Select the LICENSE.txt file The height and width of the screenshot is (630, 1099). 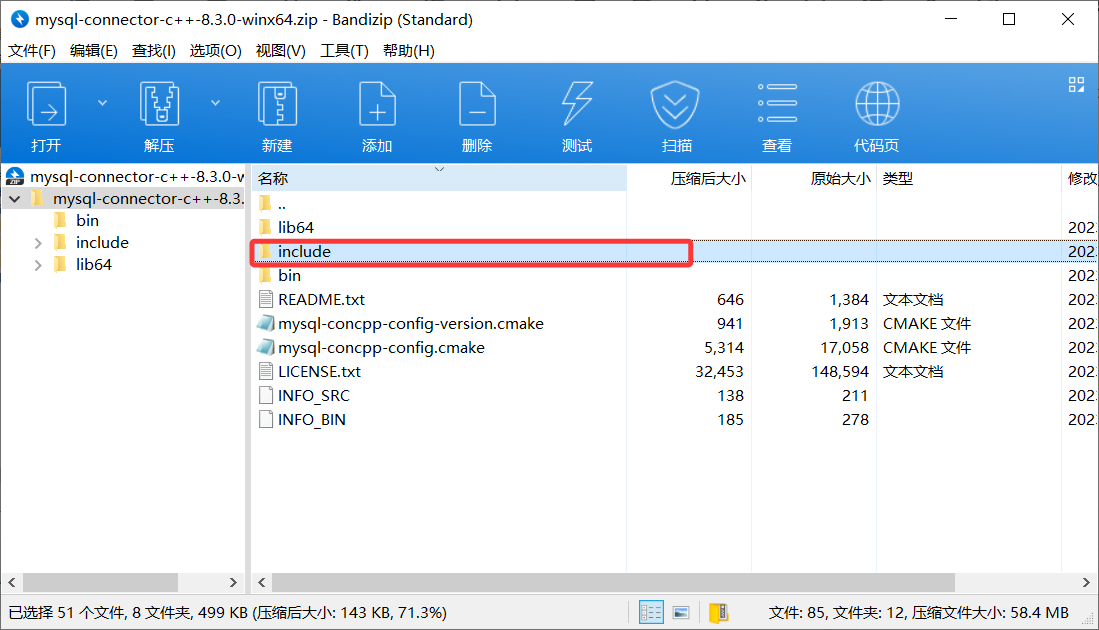(675, 371)
